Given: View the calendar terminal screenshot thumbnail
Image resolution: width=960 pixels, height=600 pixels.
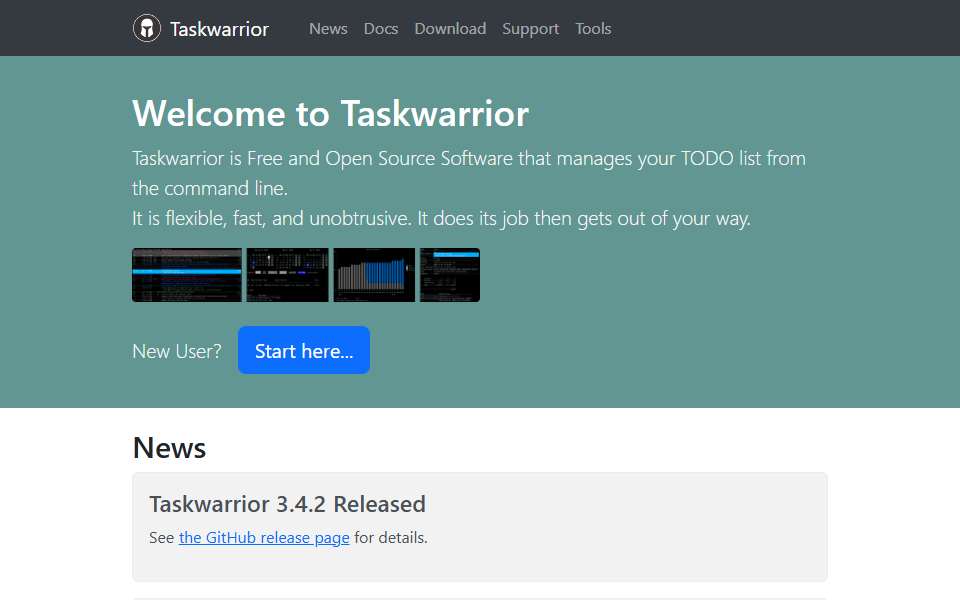Looking at the screenshot, I should point(288,275).
